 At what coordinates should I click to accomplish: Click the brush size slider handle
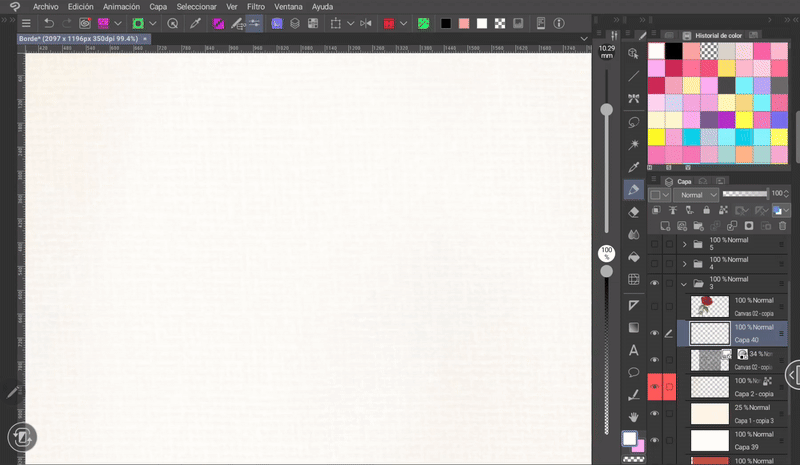607,109
